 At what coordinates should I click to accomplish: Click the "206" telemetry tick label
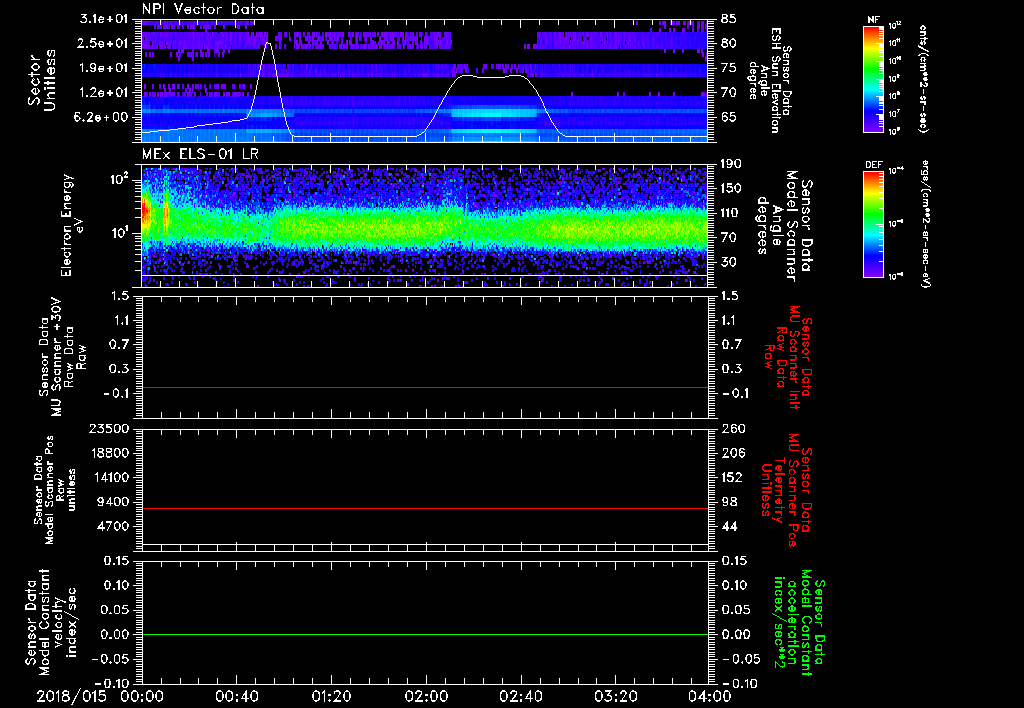[733, 453]
